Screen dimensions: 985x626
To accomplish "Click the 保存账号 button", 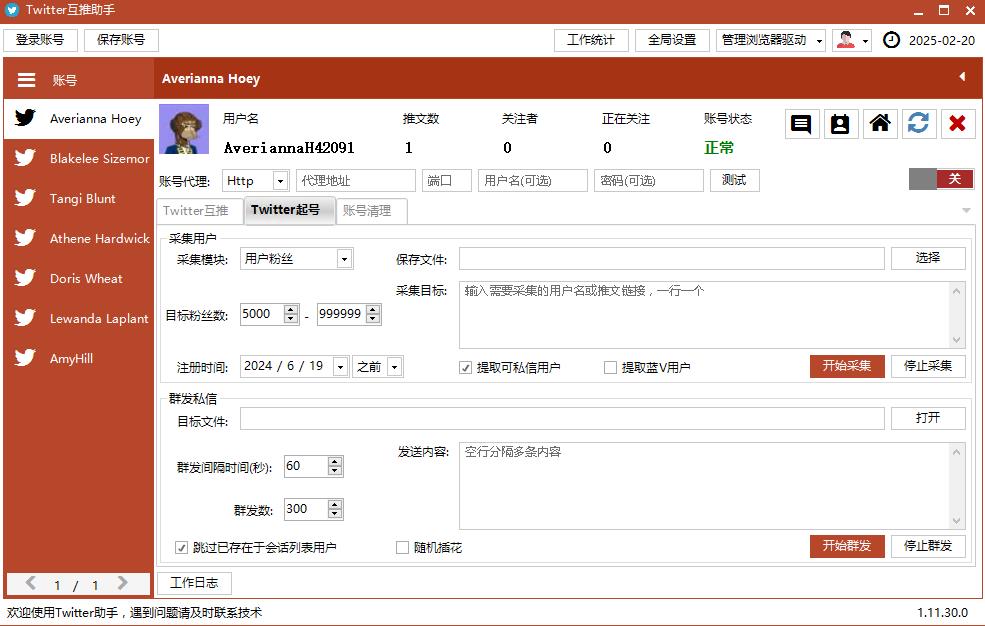I will click(121, 40).
